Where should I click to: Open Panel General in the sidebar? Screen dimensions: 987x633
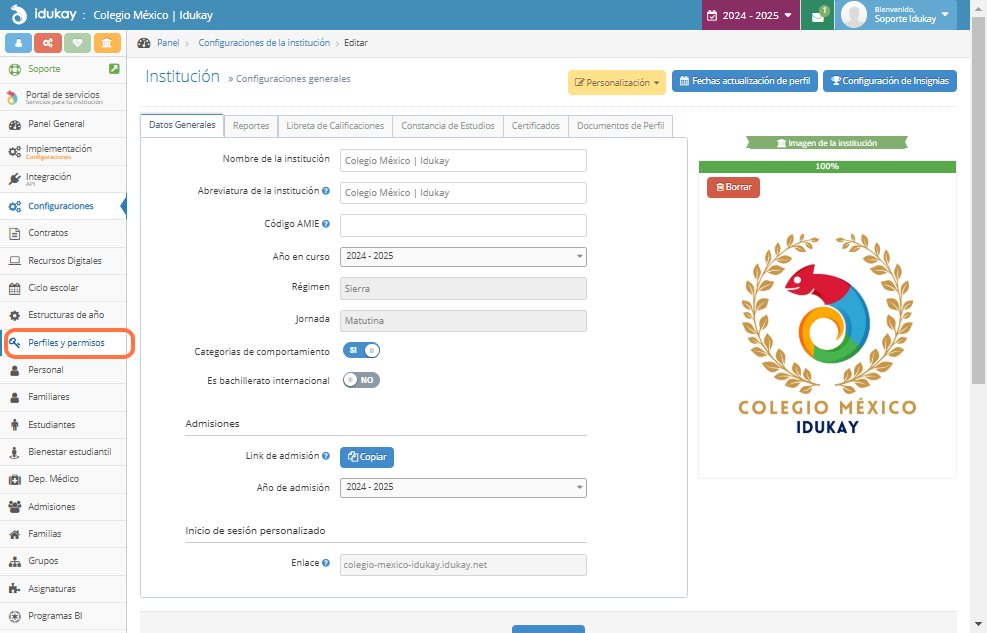63,124
